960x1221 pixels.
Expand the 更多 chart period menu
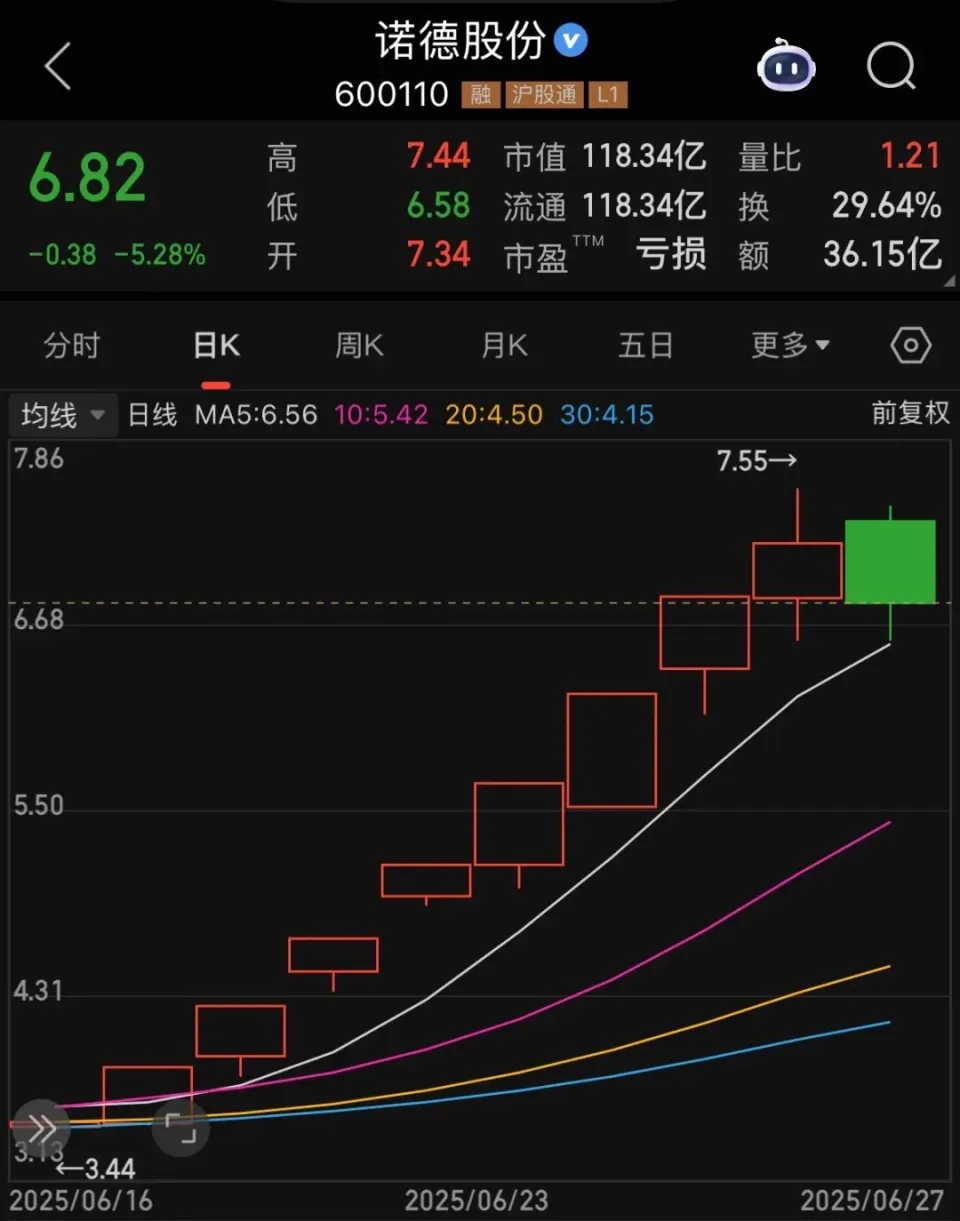point(790,346)
